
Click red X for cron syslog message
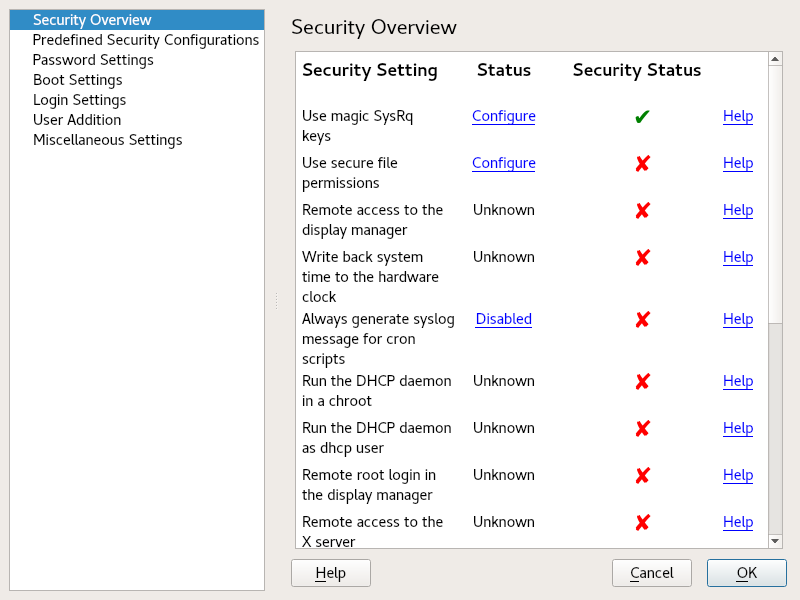click(642, 320)
